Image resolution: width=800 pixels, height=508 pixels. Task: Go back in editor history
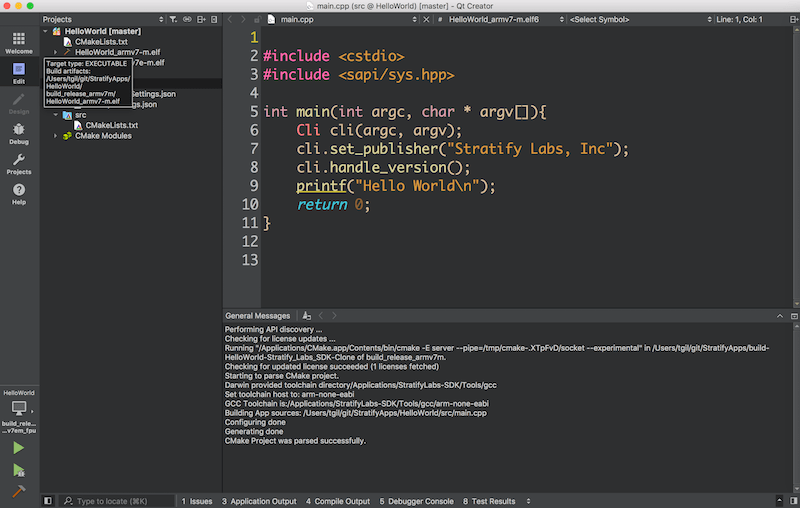[x=230, y=19]
